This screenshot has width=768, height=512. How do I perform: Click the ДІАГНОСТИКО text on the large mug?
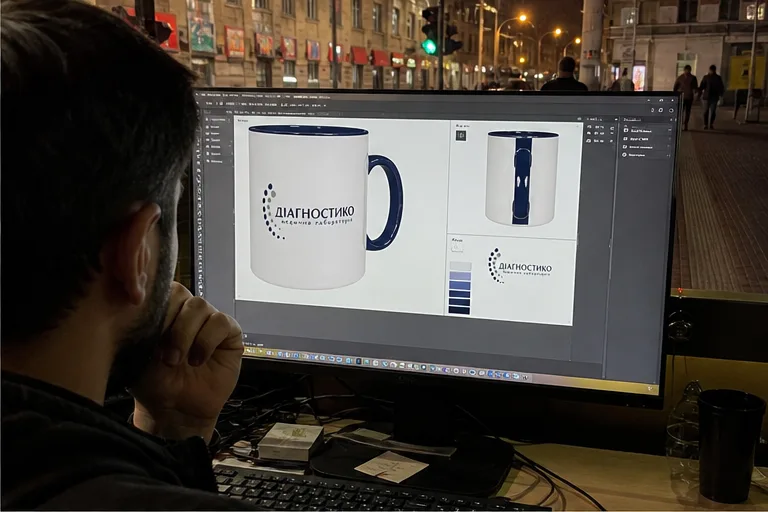click(x=314, y=213)
